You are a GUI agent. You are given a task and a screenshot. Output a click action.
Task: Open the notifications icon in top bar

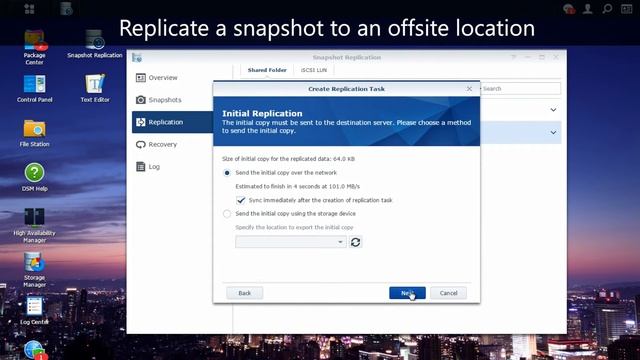[x=569, y=9]
